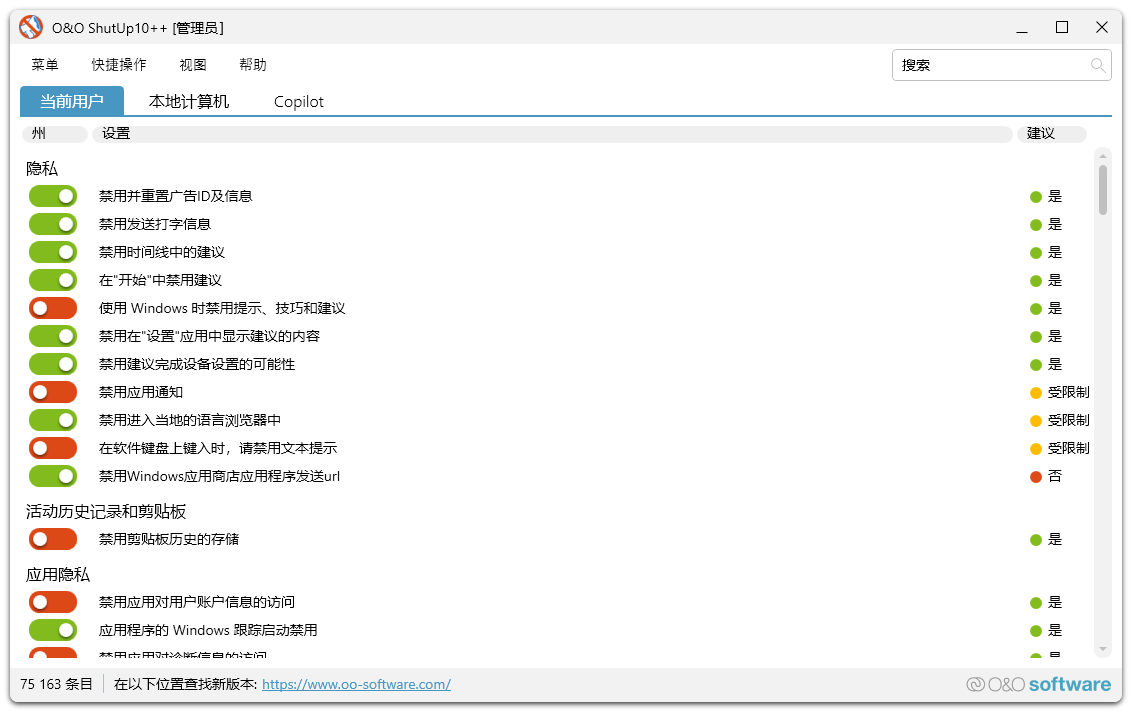The width and height of the screenshot is (1132, 712).
Task: Enable 禁用剪贴板历史的存储
Action: click(52, 539)
